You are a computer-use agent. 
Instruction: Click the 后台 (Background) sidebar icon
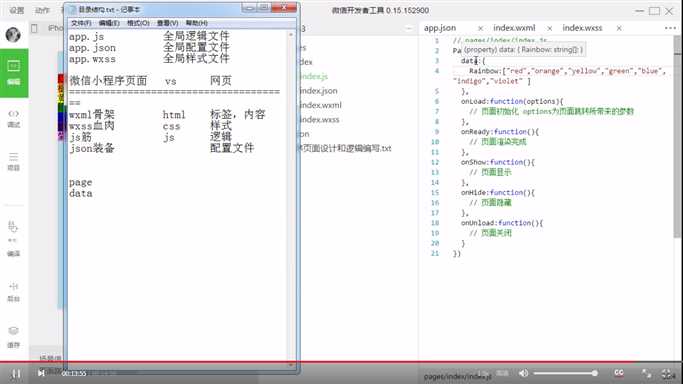click(14, 292)
